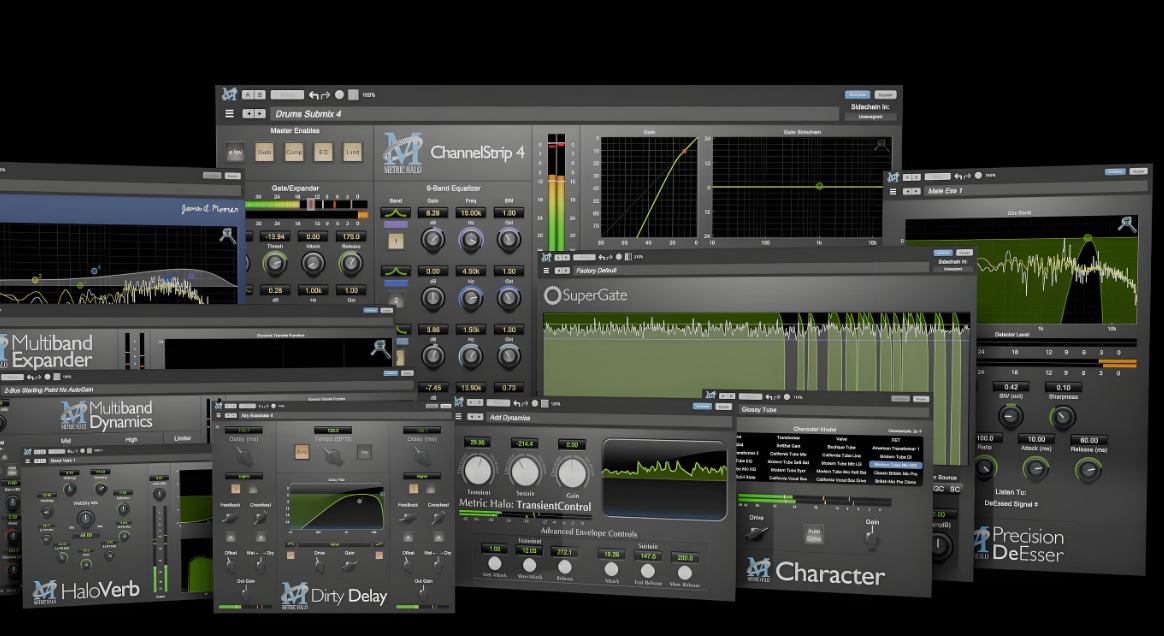The image size is (1164, 636).
Task: Click the blue button in ChannelStrip top-right
Action: coord(857,95)
